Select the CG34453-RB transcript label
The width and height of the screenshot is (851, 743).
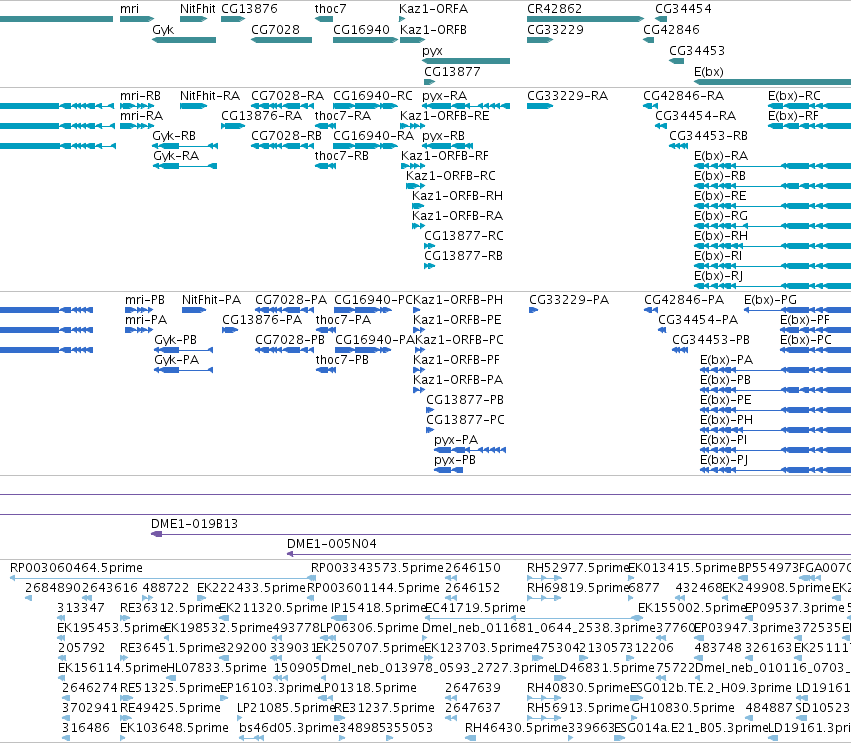708,136
